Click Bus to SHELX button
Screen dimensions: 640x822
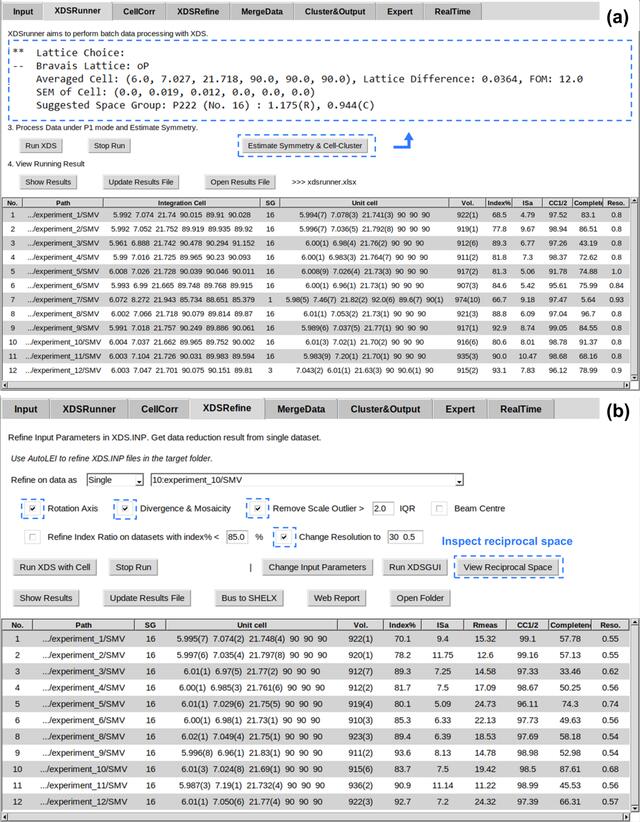click(249, 598)
